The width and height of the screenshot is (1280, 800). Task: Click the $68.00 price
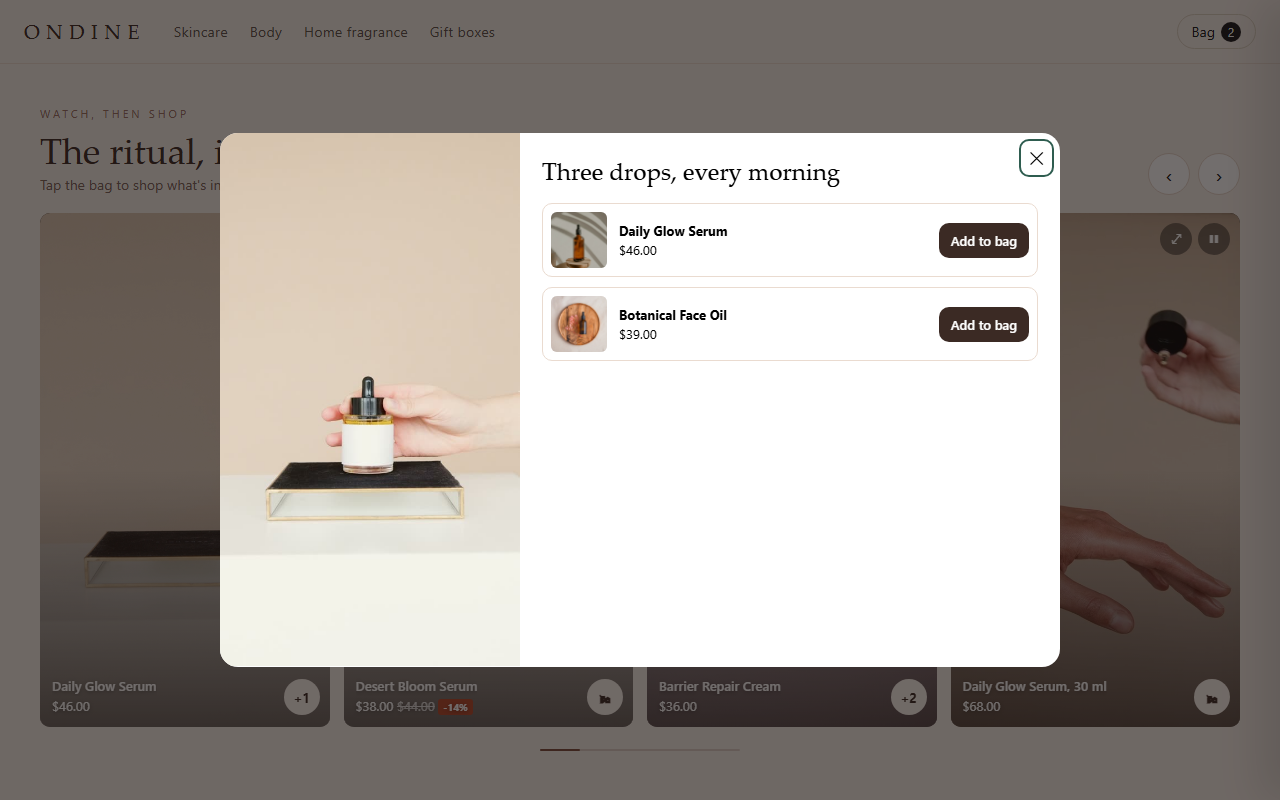tap(981, 707)
